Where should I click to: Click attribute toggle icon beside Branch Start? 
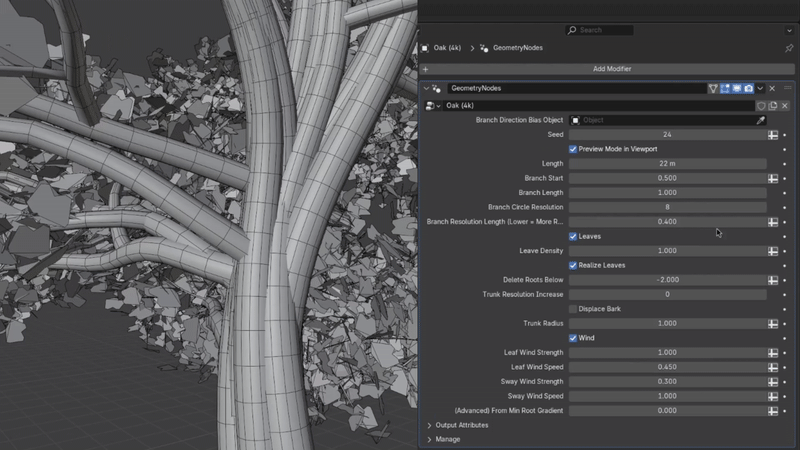pos(773,178)
